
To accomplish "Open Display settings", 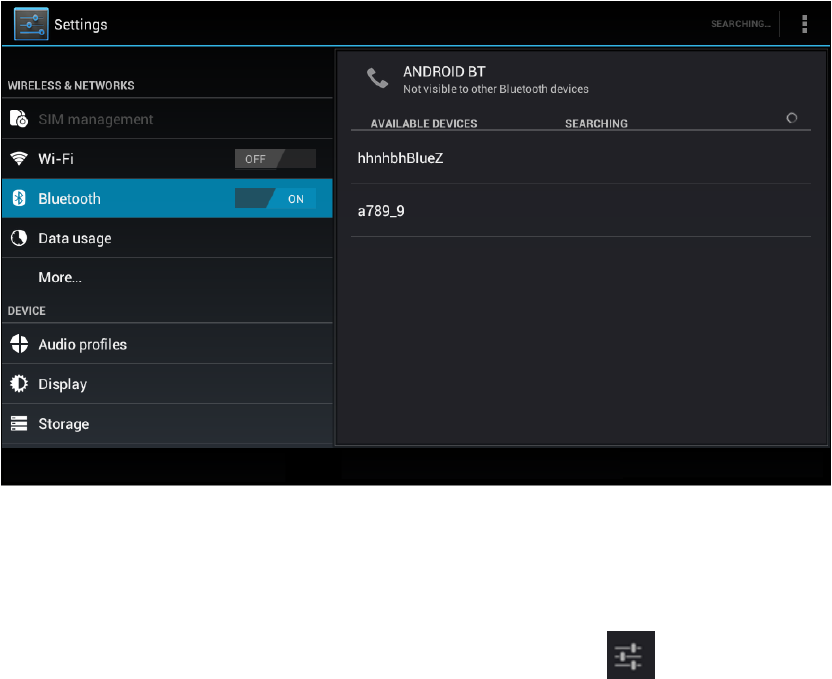I will click(x=167, y=384).
